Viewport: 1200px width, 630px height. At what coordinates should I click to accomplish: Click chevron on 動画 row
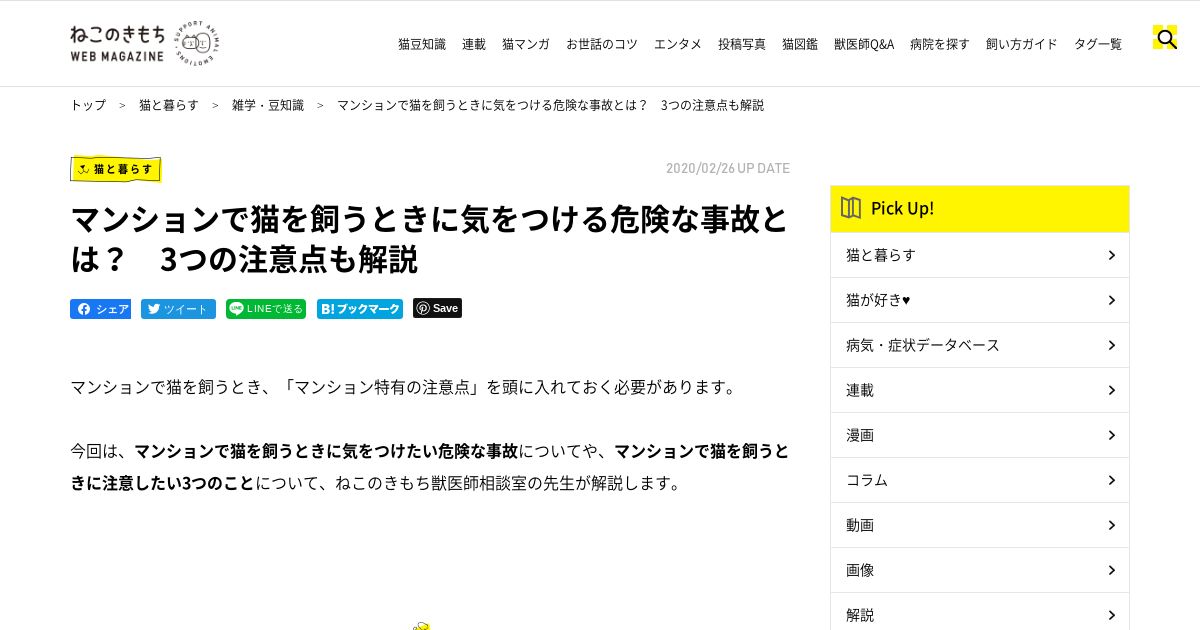1111,525
